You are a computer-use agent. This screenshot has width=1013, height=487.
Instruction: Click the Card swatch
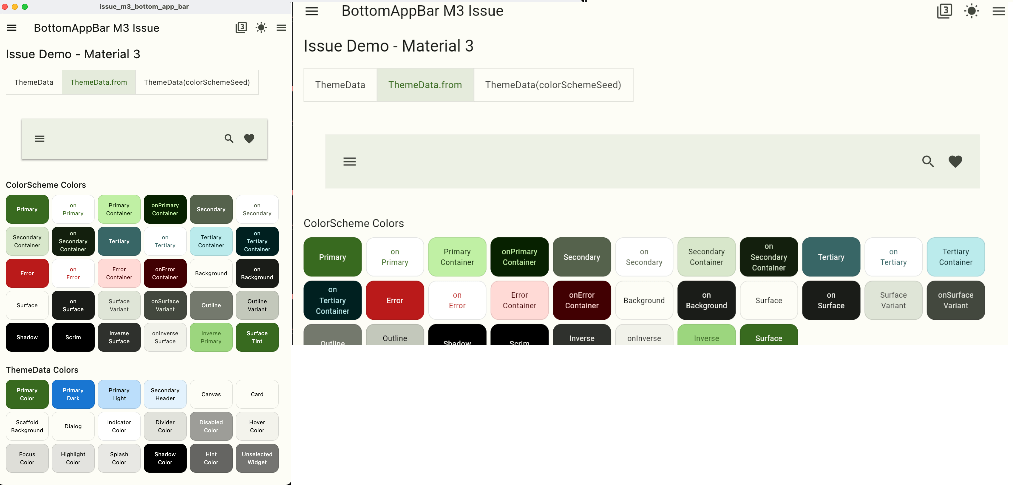click(x=257, y=394)
